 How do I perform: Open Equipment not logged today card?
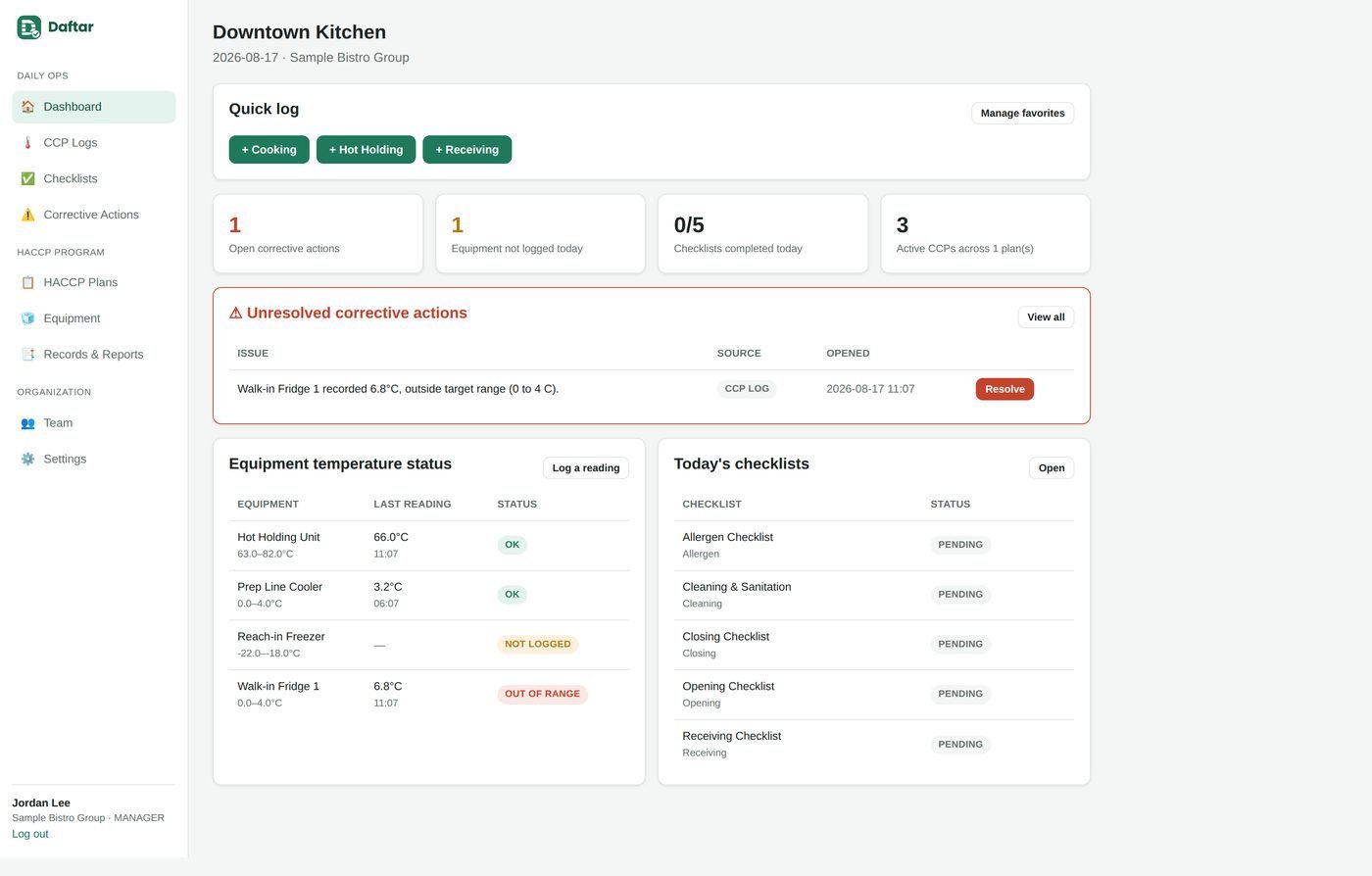point(540,234)
